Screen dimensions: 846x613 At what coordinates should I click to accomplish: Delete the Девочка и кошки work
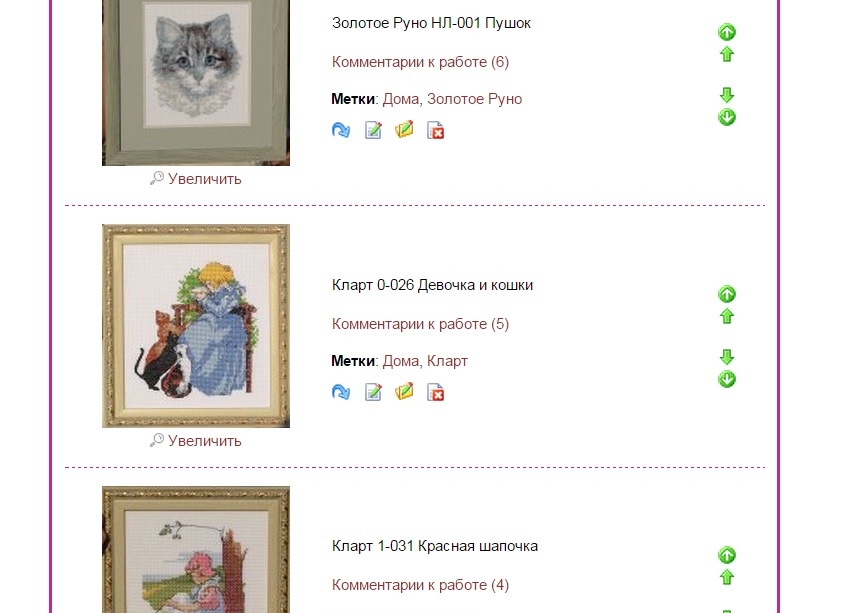[x=435, y=392]
